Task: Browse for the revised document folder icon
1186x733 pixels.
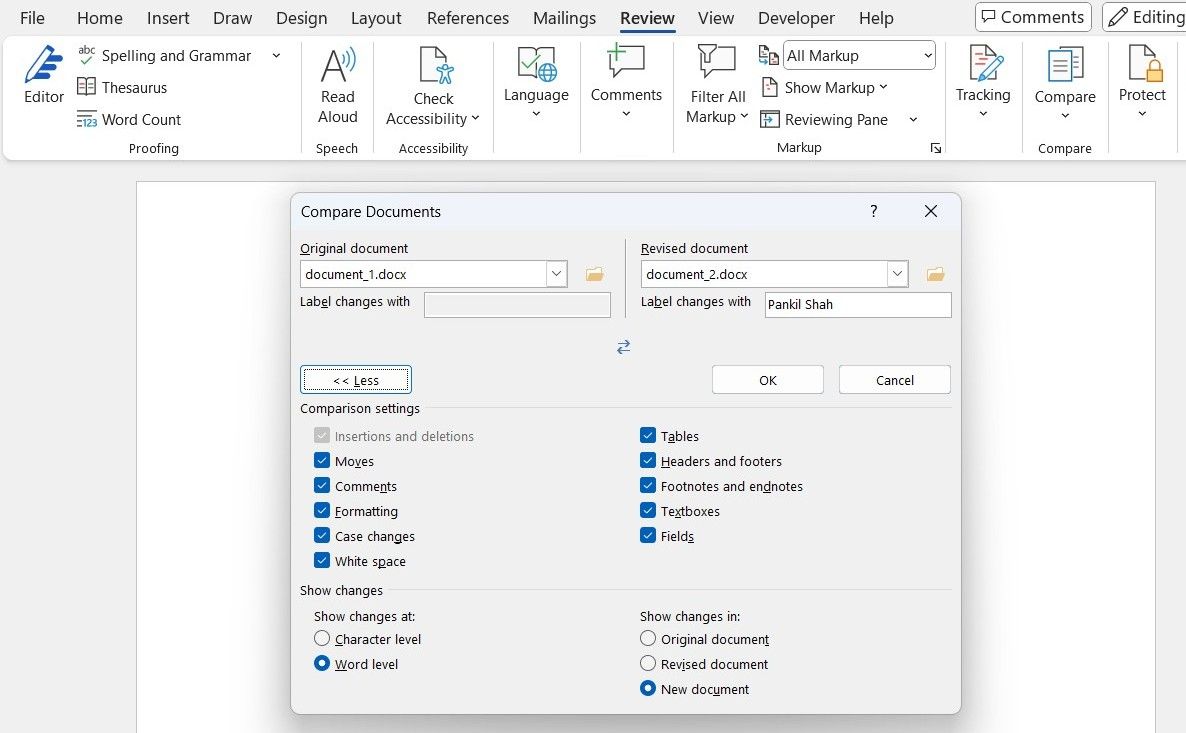Action: (936, 274)
